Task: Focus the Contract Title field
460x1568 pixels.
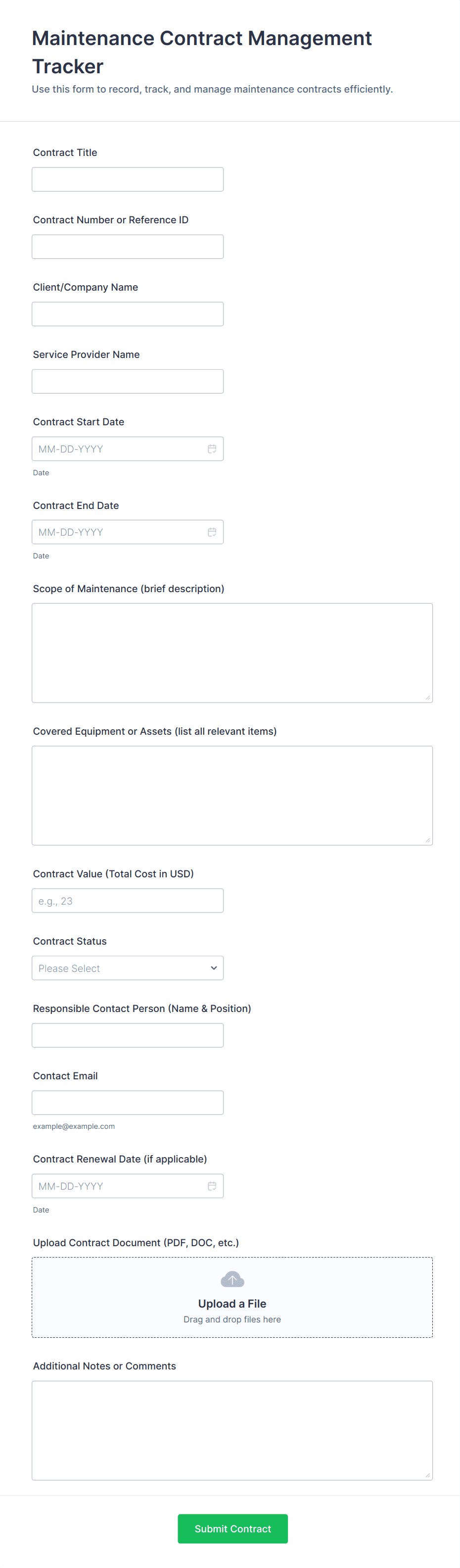Action: pos(127,180)
